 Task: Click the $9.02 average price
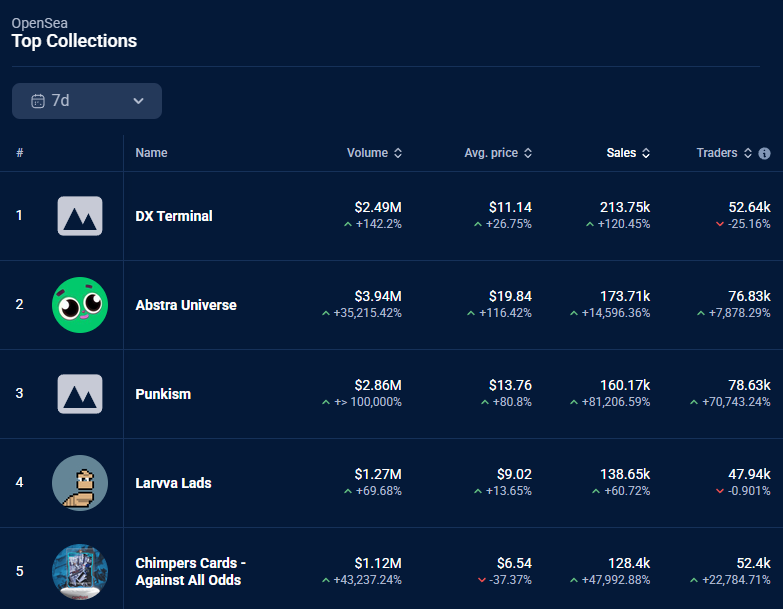pos(514,474)
